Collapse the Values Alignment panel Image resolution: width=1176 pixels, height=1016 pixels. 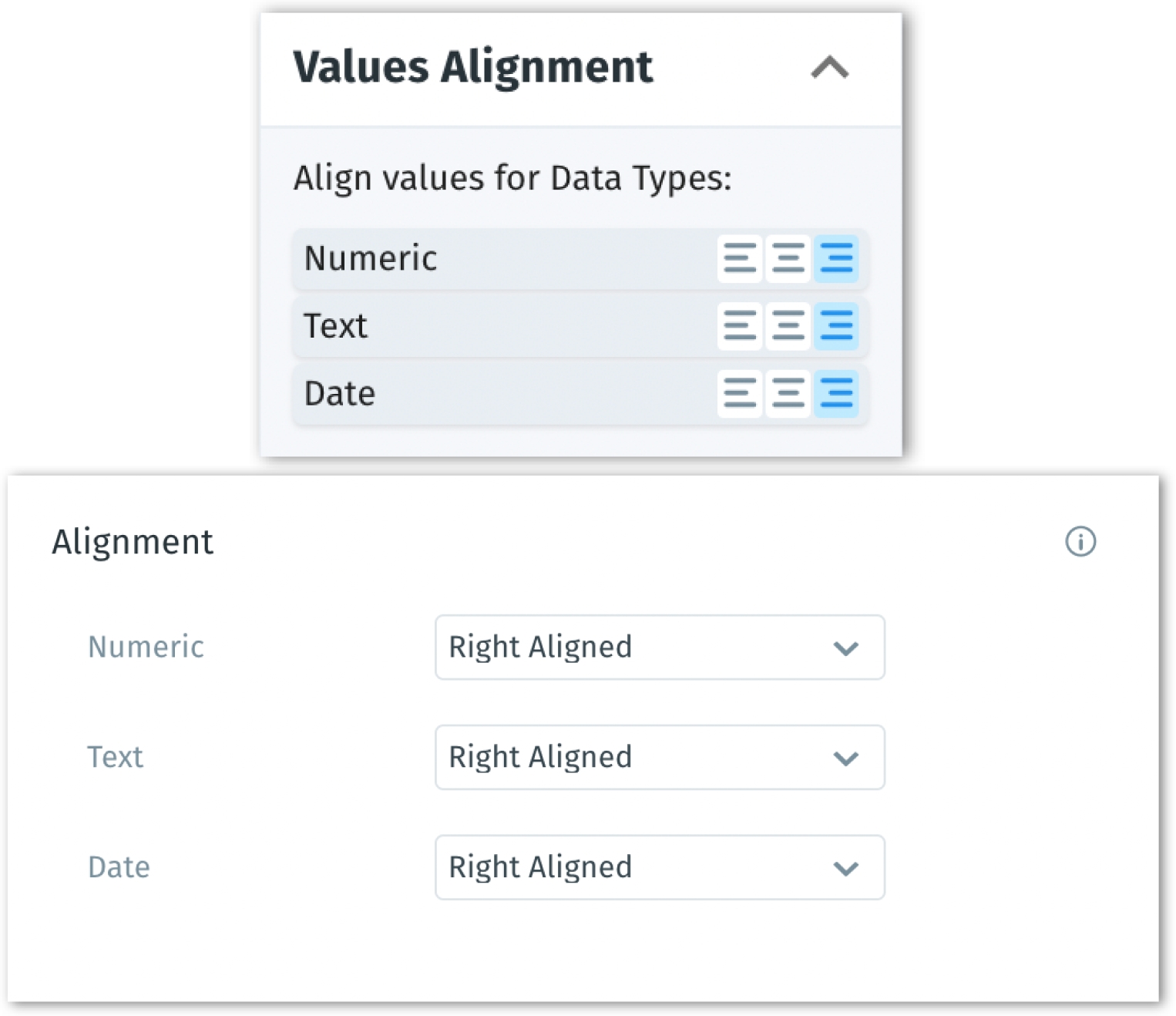830,68
